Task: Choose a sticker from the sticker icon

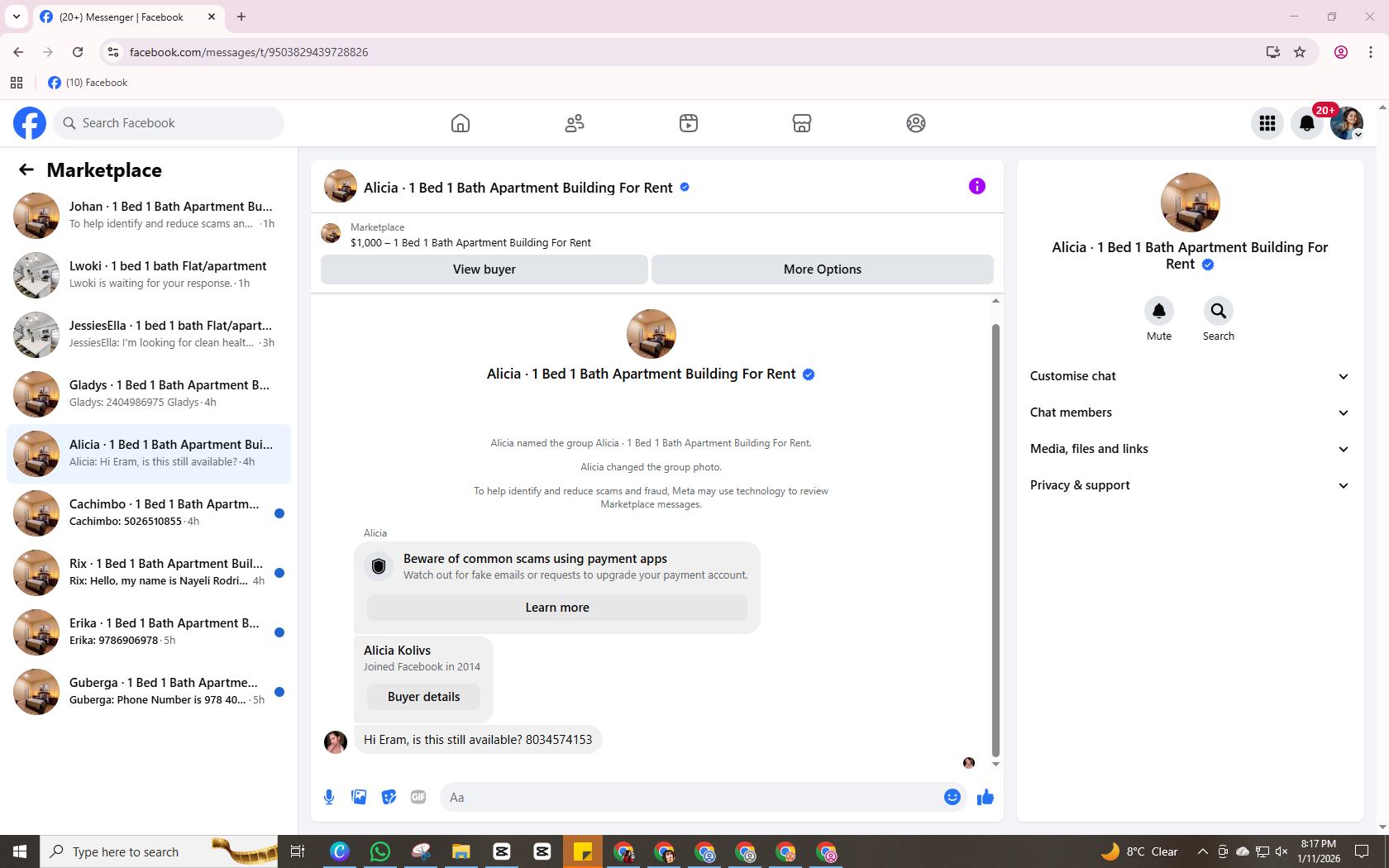Action: (389, 797)
